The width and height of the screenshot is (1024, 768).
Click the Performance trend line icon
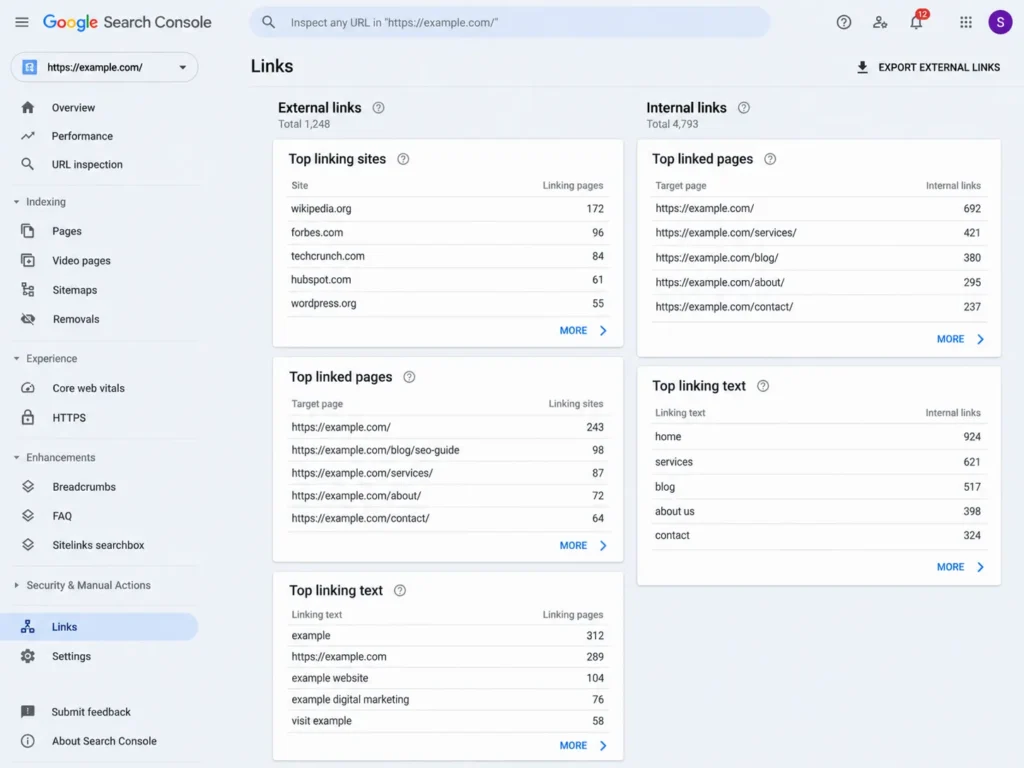click(27, 136)
